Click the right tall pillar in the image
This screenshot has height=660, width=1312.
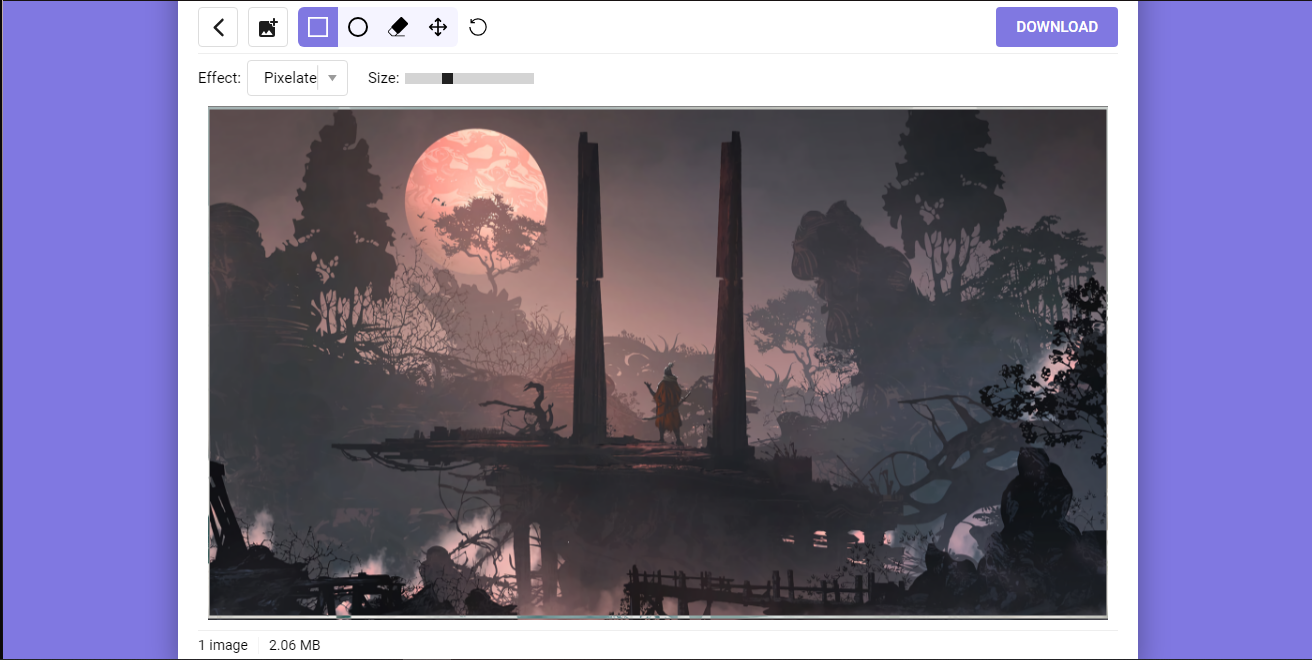pyautogui.click(x=729, y=290)
